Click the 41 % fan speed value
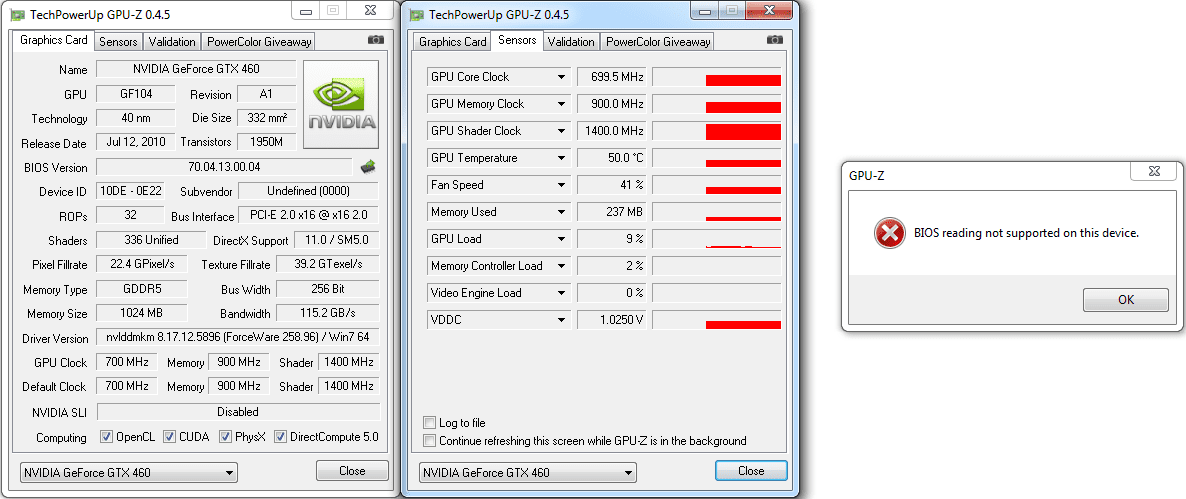This screenshot has width=1186, height=499. [612, 185]
